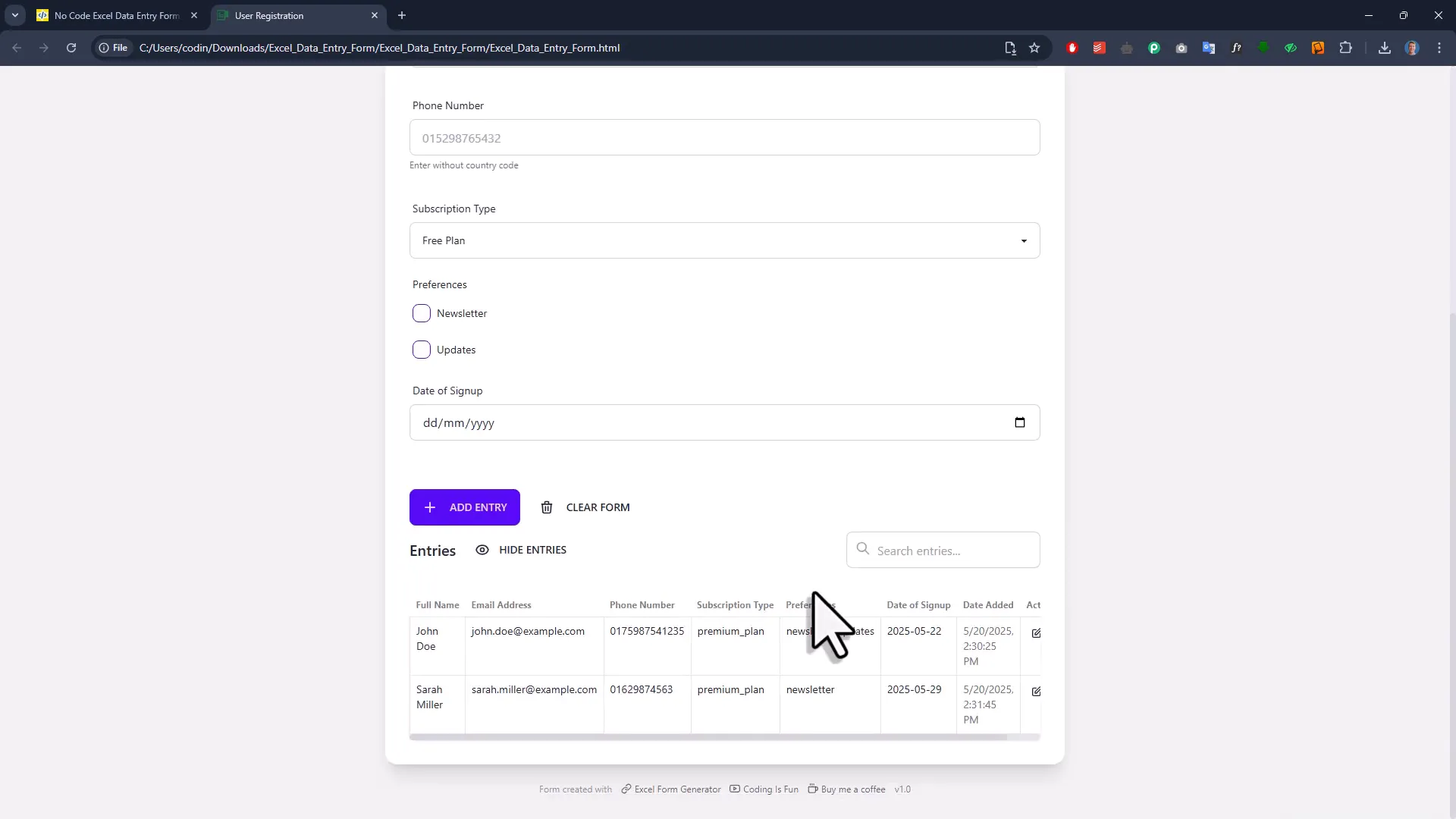Screen dimensions: 1456x819
Task: Open the AdBlock extension icon
Action: pyautogui.click(x=1072, y=47)
